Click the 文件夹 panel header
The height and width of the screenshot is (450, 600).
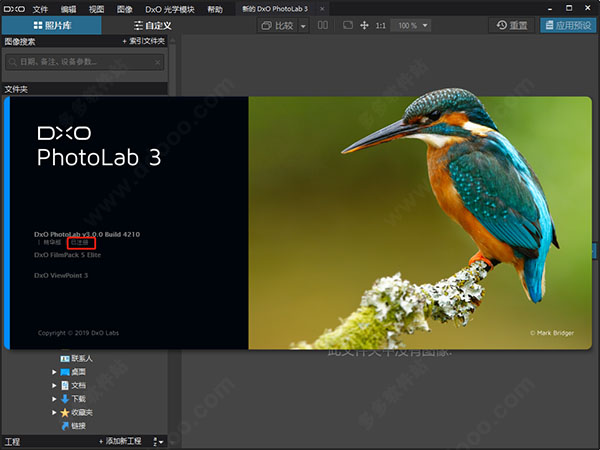85,89
